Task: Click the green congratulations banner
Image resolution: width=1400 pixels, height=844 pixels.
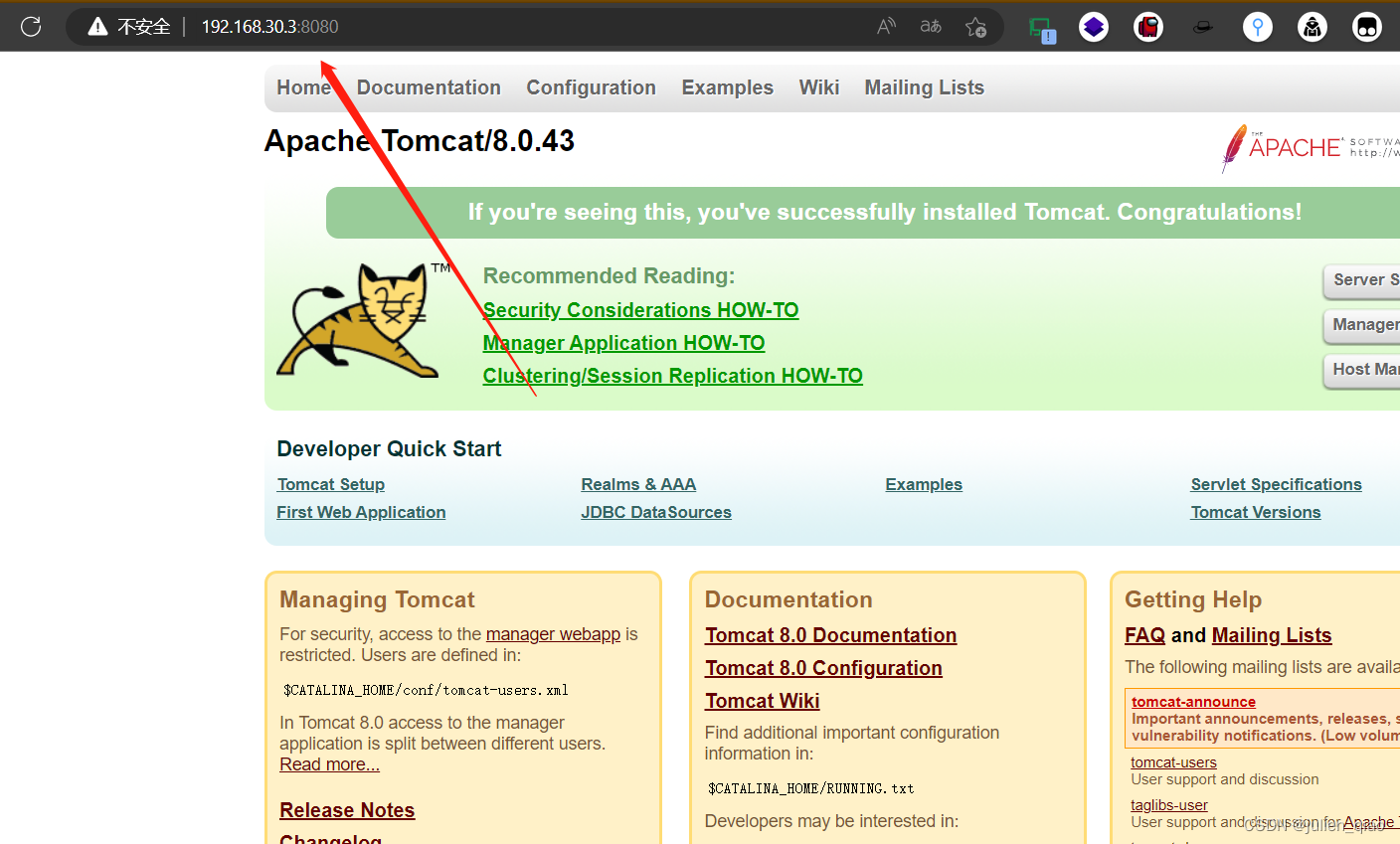Action: (x=863, y=213)
